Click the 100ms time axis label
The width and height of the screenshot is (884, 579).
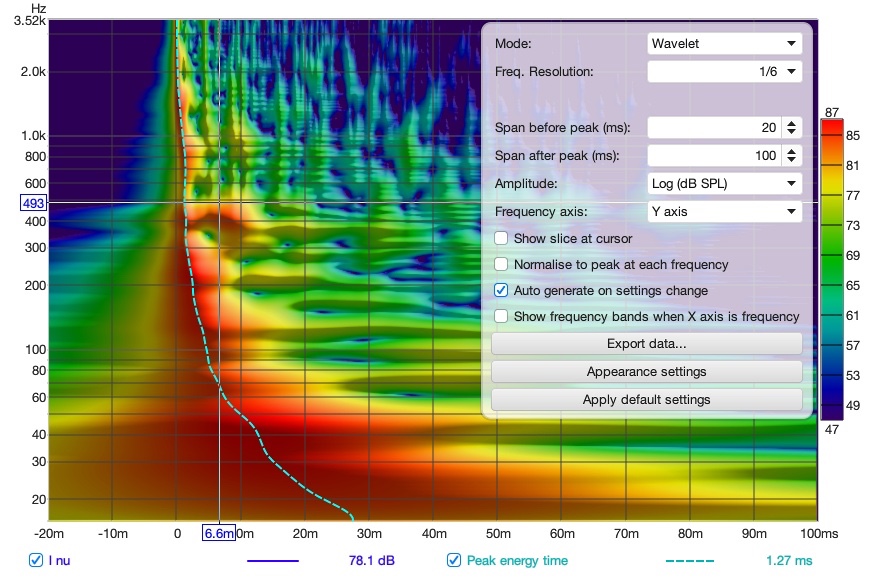(x=819, y=534)
